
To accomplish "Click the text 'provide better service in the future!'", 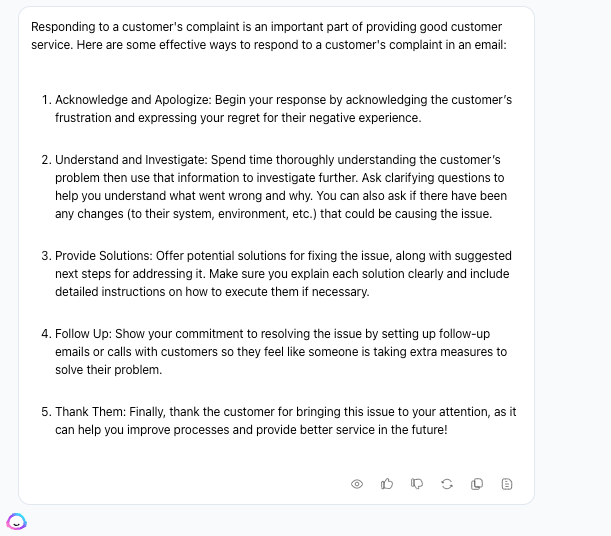I will 340,430.
